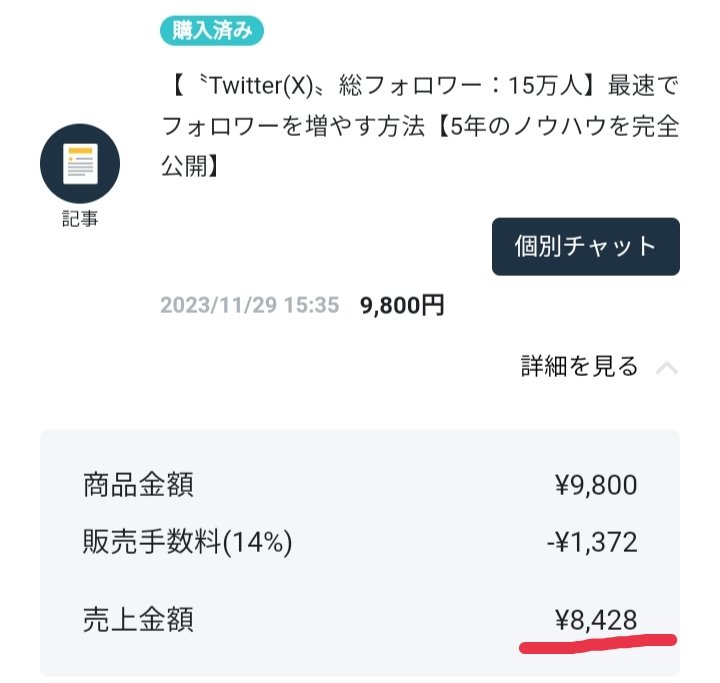
Task: Click the ¥9,800 product amount
Action: [596, 485]
